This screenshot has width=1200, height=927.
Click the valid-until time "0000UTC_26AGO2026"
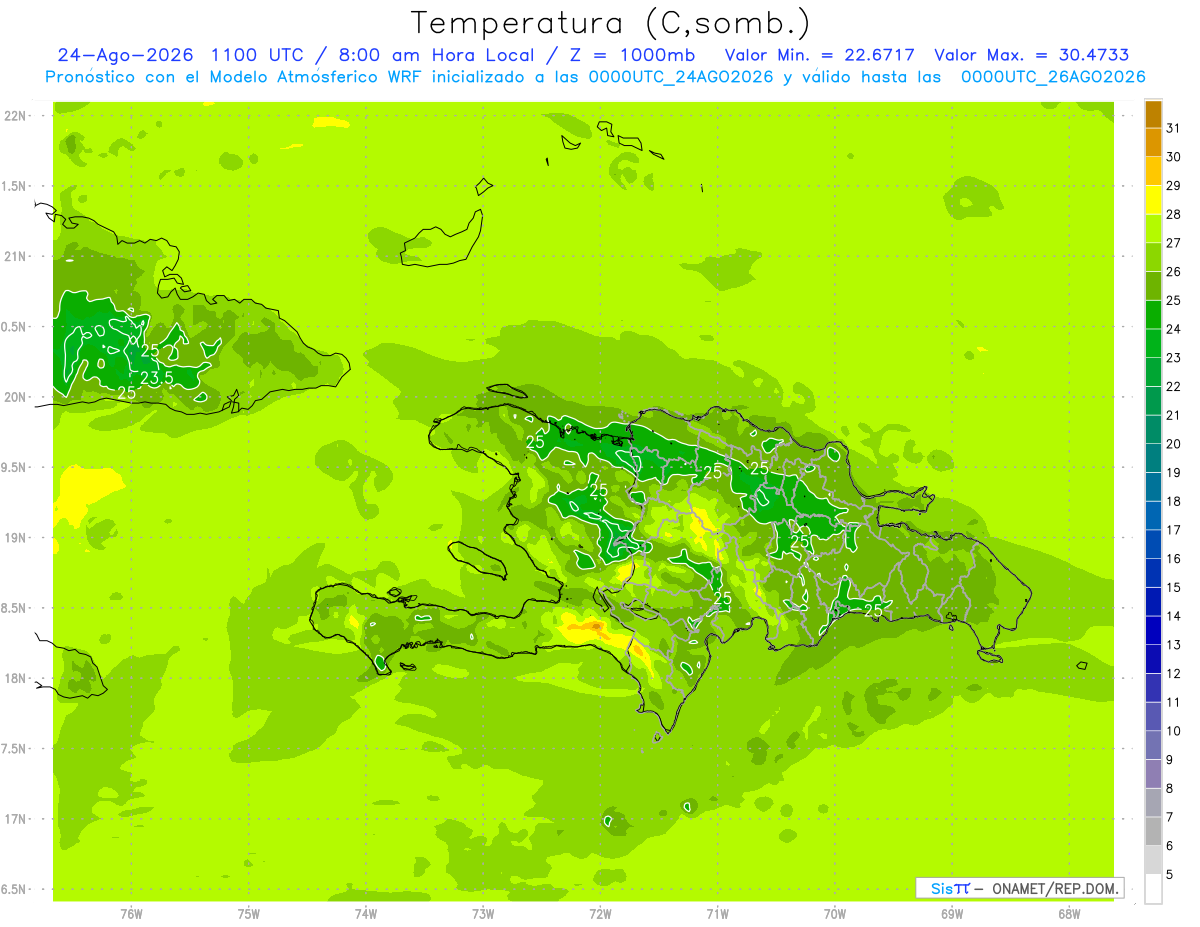(x=1053, y=77)
